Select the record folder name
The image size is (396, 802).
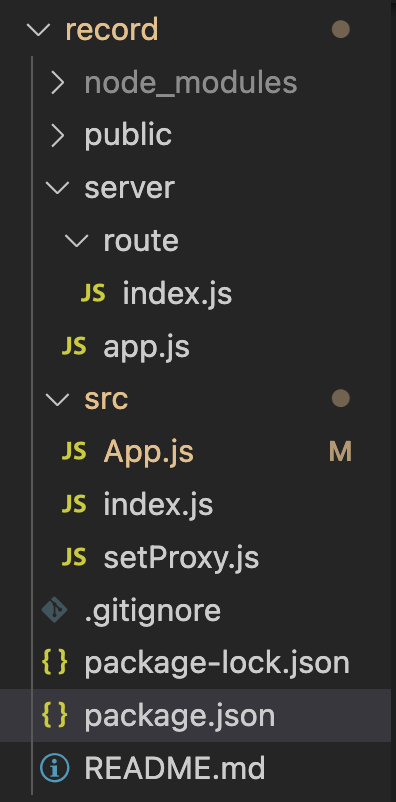[112, 30]
